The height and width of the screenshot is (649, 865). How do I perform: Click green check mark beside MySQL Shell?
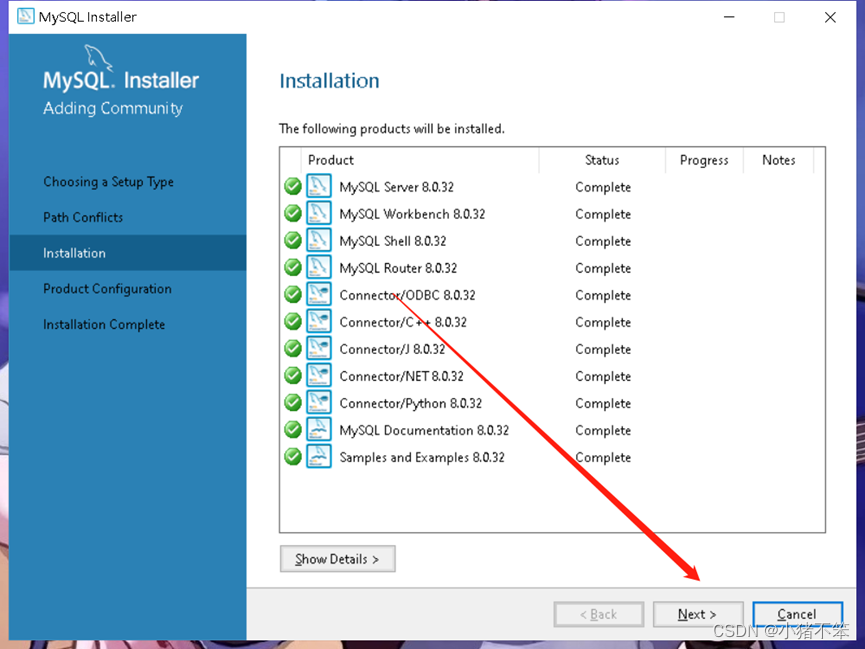[292, 241]
